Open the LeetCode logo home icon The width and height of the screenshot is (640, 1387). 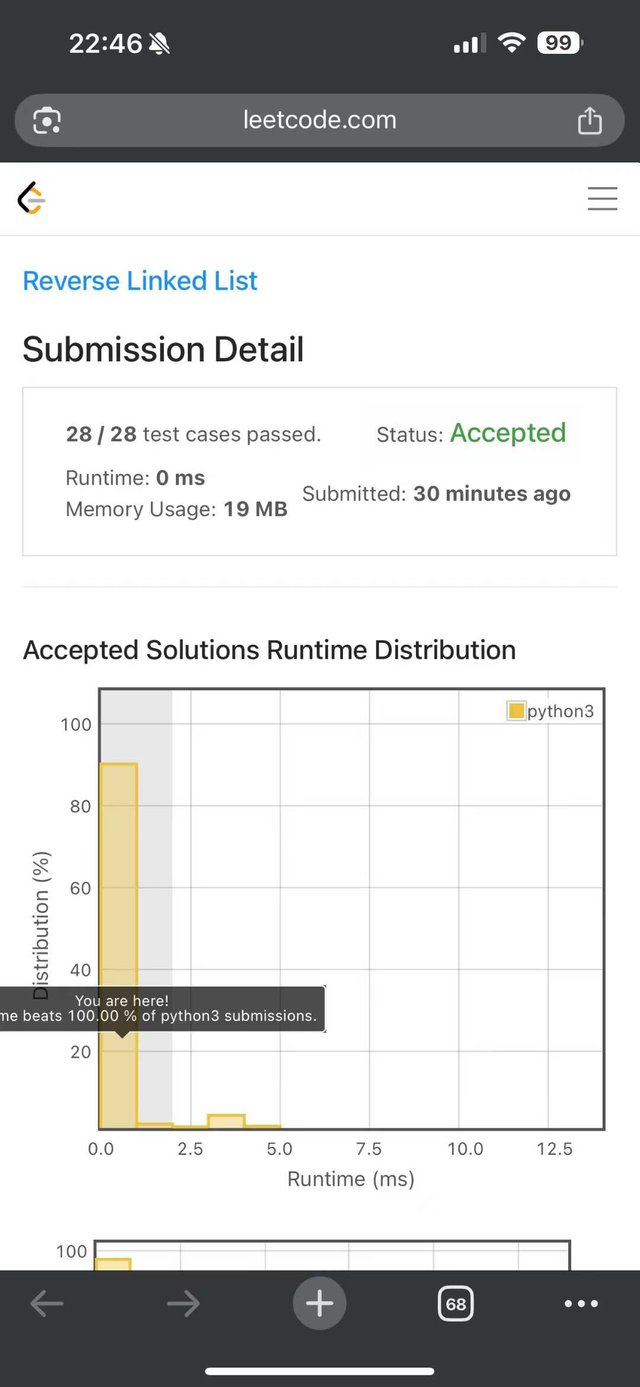32,199
